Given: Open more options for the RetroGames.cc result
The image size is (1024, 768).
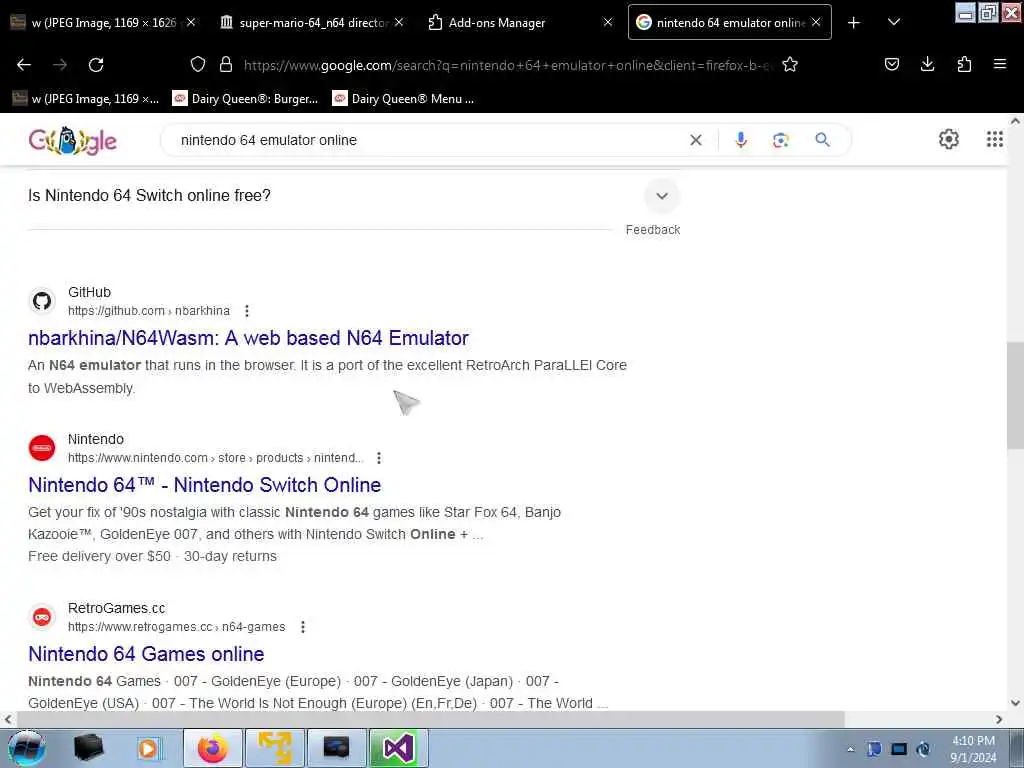Looking at the screenshot, I should click(x=302, y=627).
